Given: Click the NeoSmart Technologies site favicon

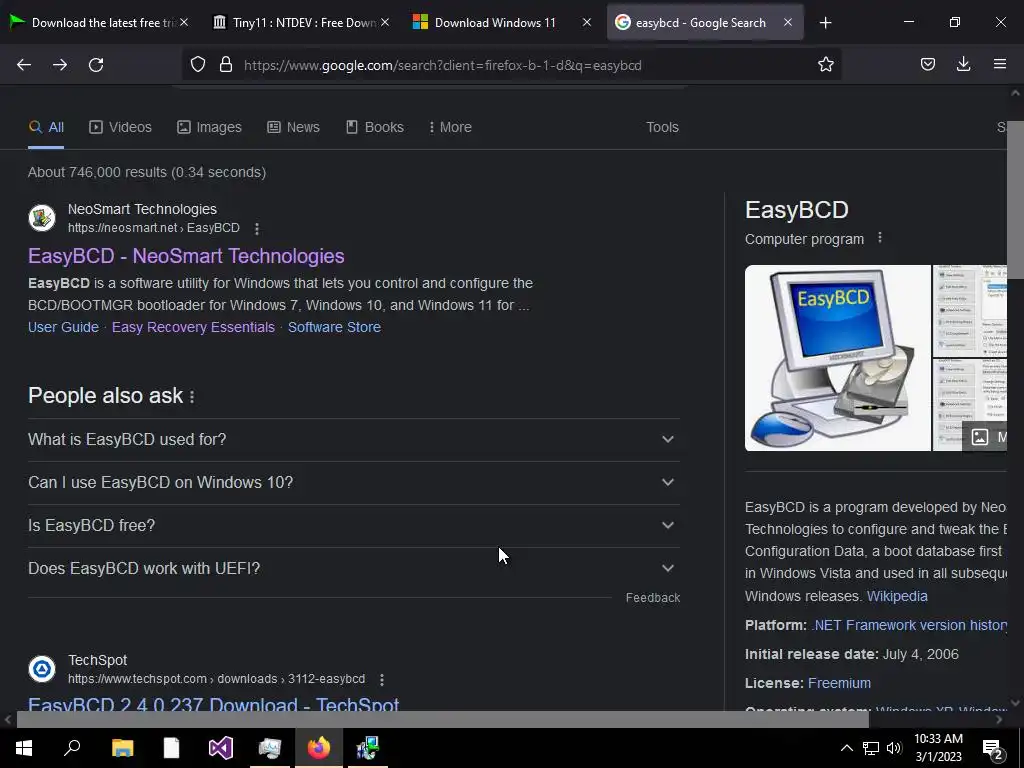Looking at the screenshot, I should 42,217.
